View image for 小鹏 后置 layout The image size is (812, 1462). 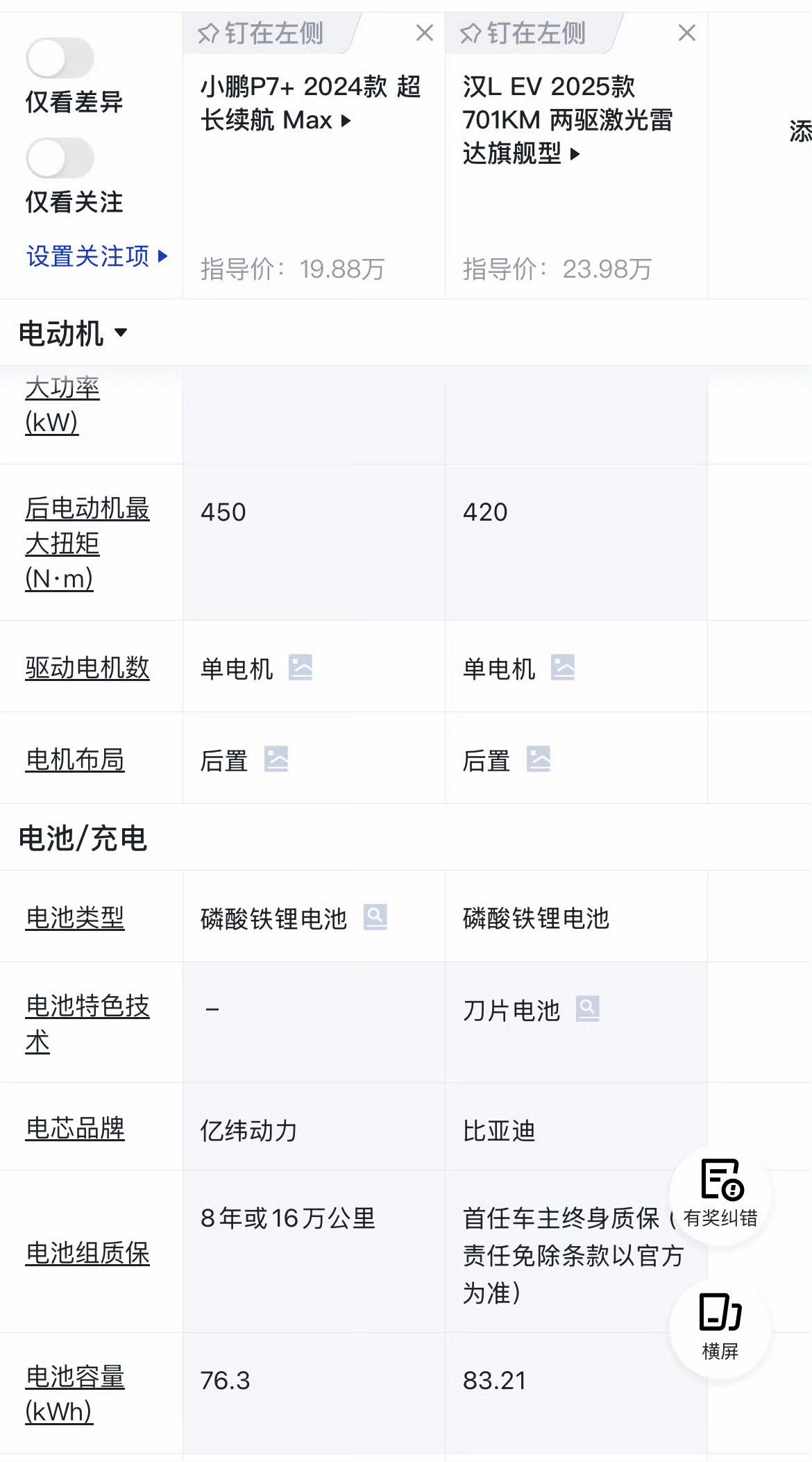tap(276, 759)
